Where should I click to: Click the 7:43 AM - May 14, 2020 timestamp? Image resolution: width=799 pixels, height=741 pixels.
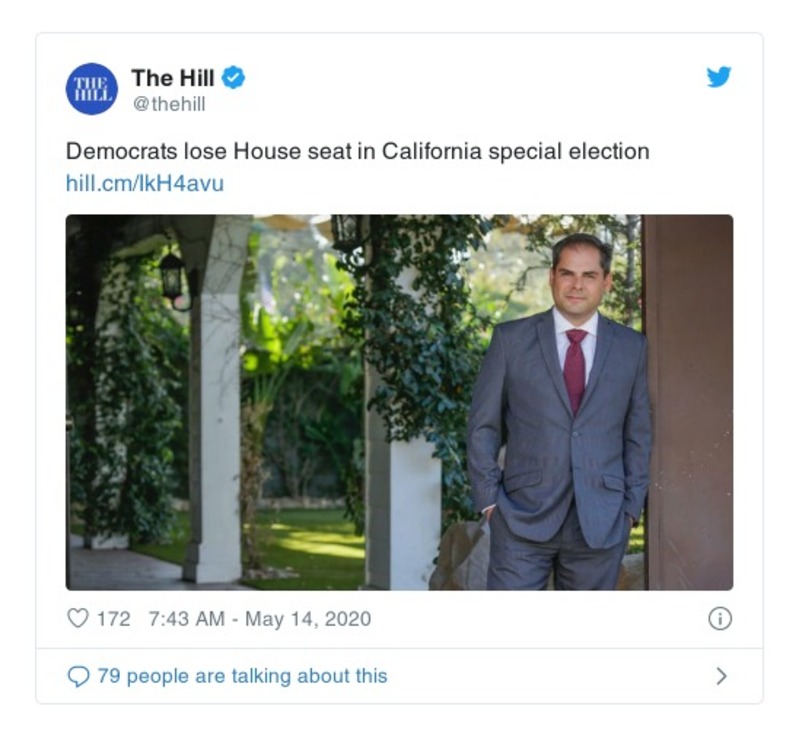tap(259, 619)
